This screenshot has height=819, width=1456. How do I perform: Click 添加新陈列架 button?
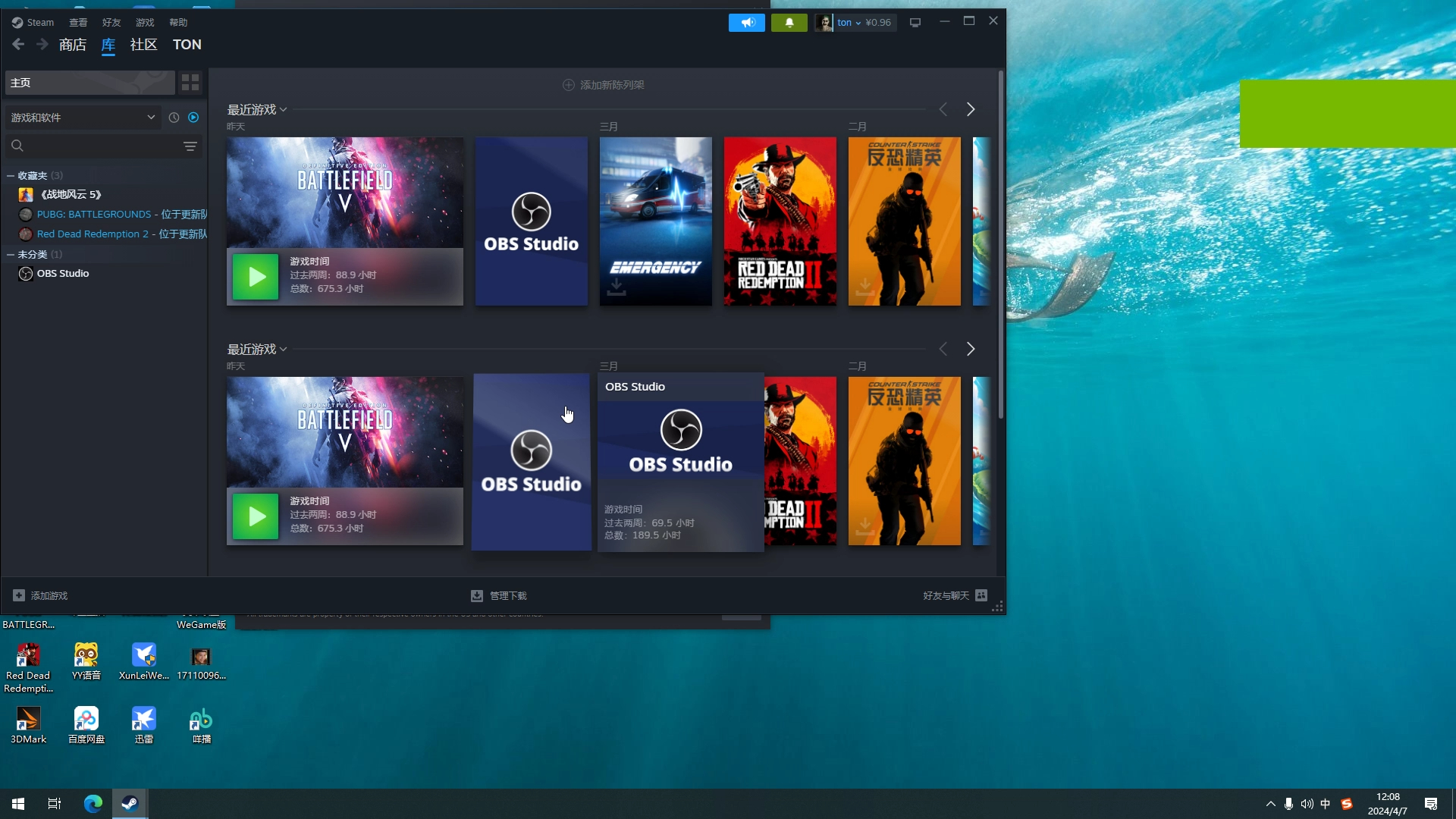pos(604,85)
